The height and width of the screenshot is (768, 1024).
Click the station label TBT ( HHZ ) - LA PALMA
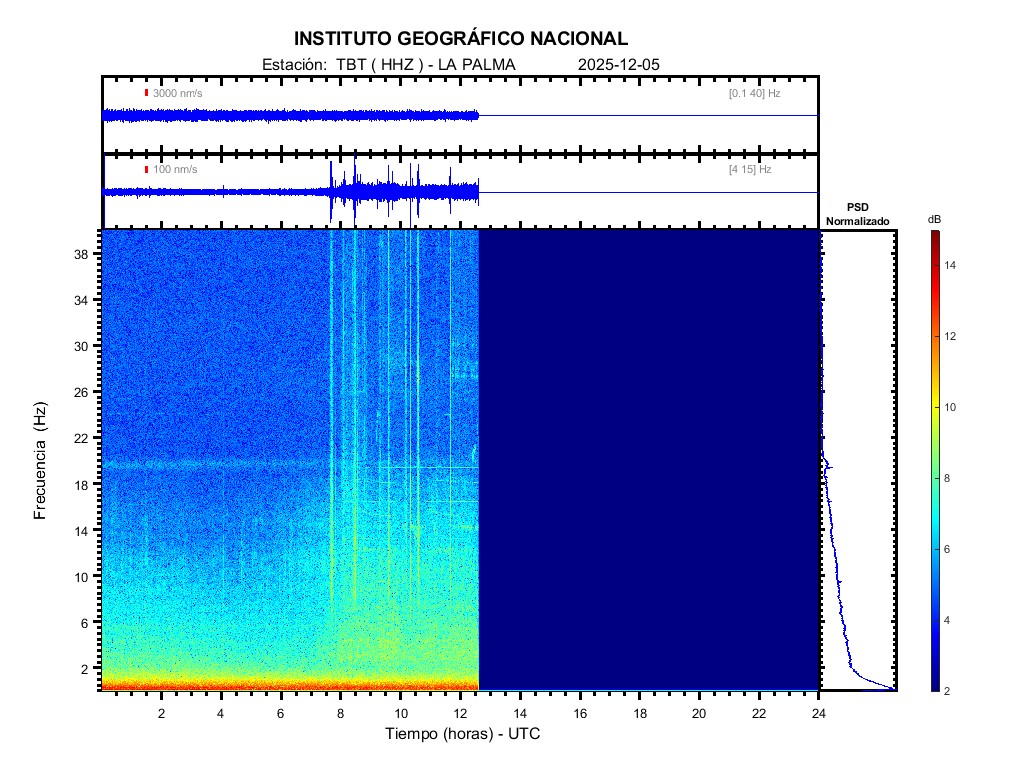coord(388,65)
